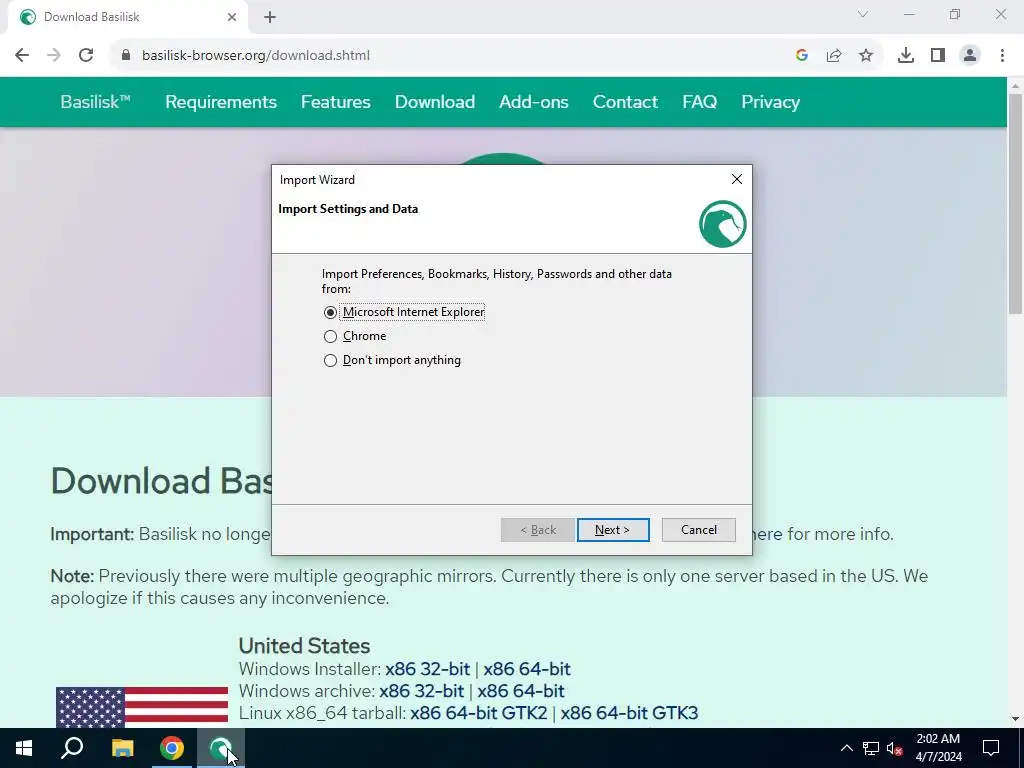Viewport: 1024px width, 768px height.
Task: Go back using browser back arrow
Action: tap(22, 55)
